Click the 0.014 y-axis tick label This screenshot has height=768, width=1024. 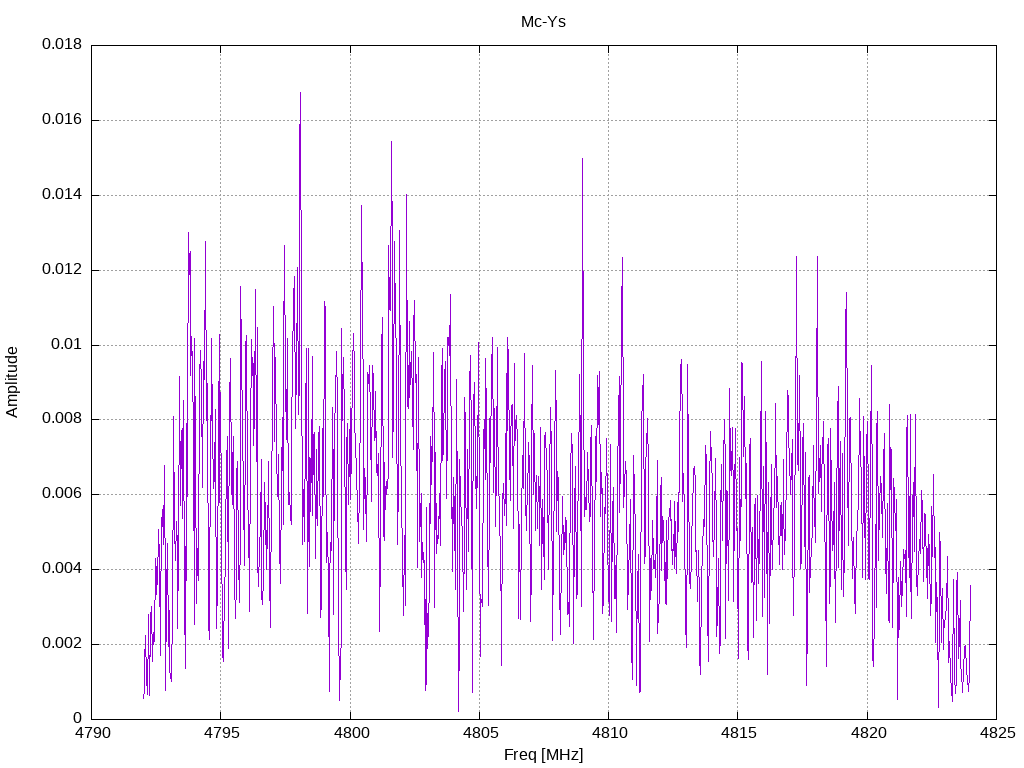[62, 195]
